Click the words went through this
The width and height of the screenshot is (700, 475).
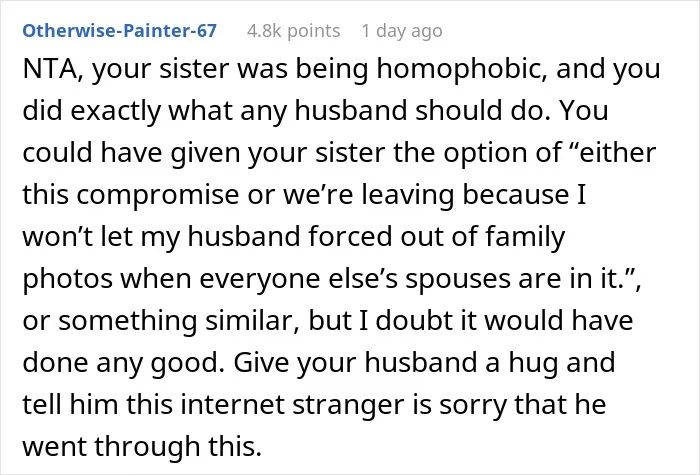(x=142, y=446)
